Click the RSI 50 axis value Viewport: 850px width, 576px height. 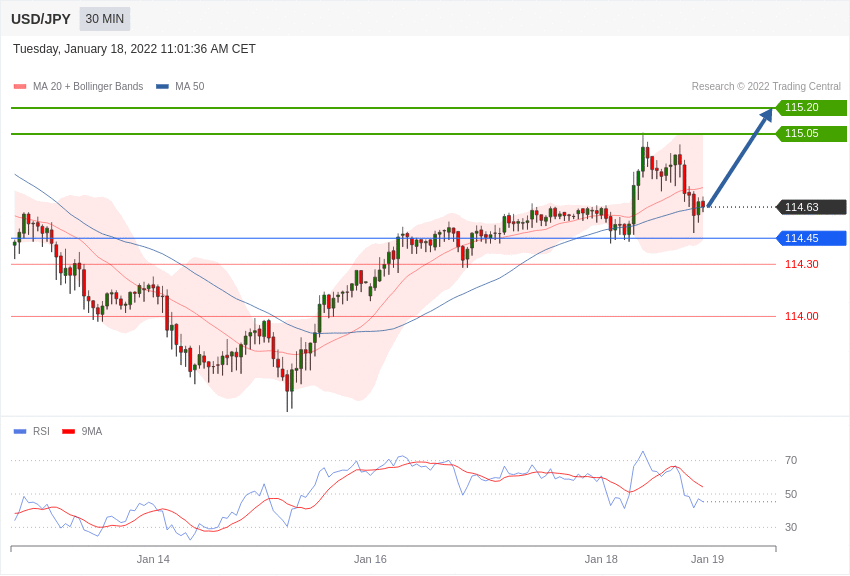791,494
